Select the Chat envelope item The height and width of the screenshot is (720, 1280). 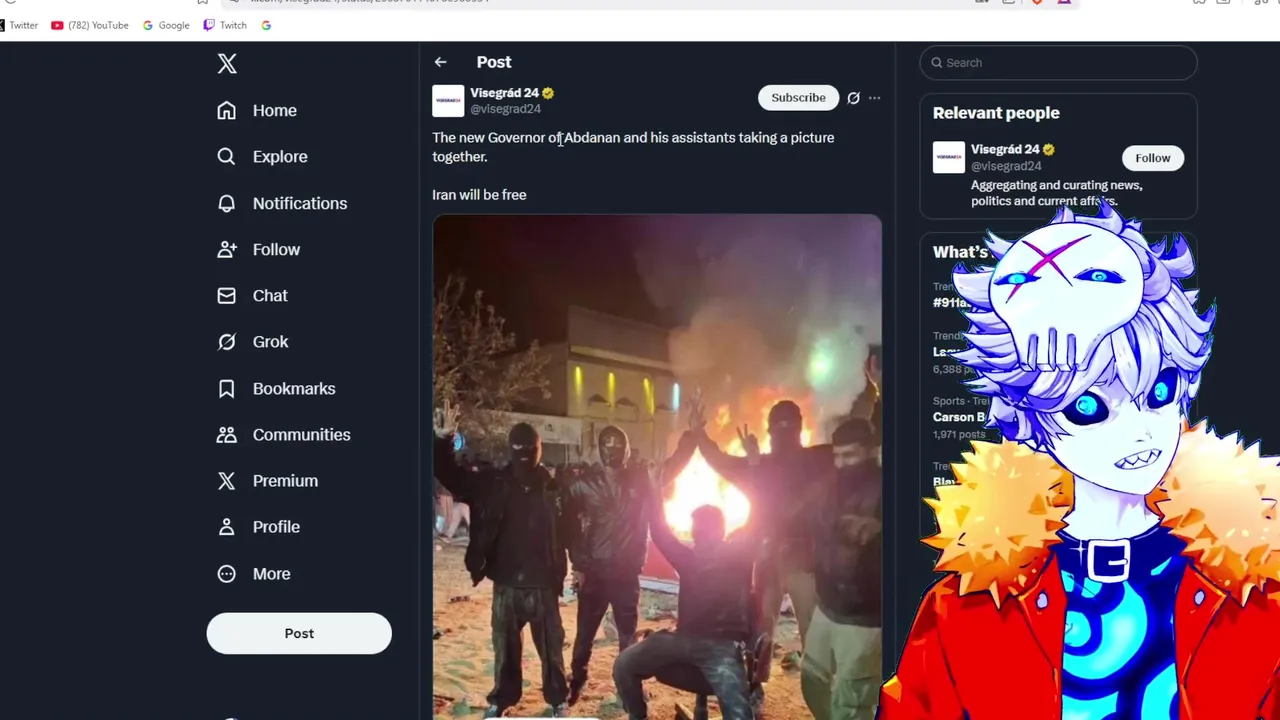(252, 295)
